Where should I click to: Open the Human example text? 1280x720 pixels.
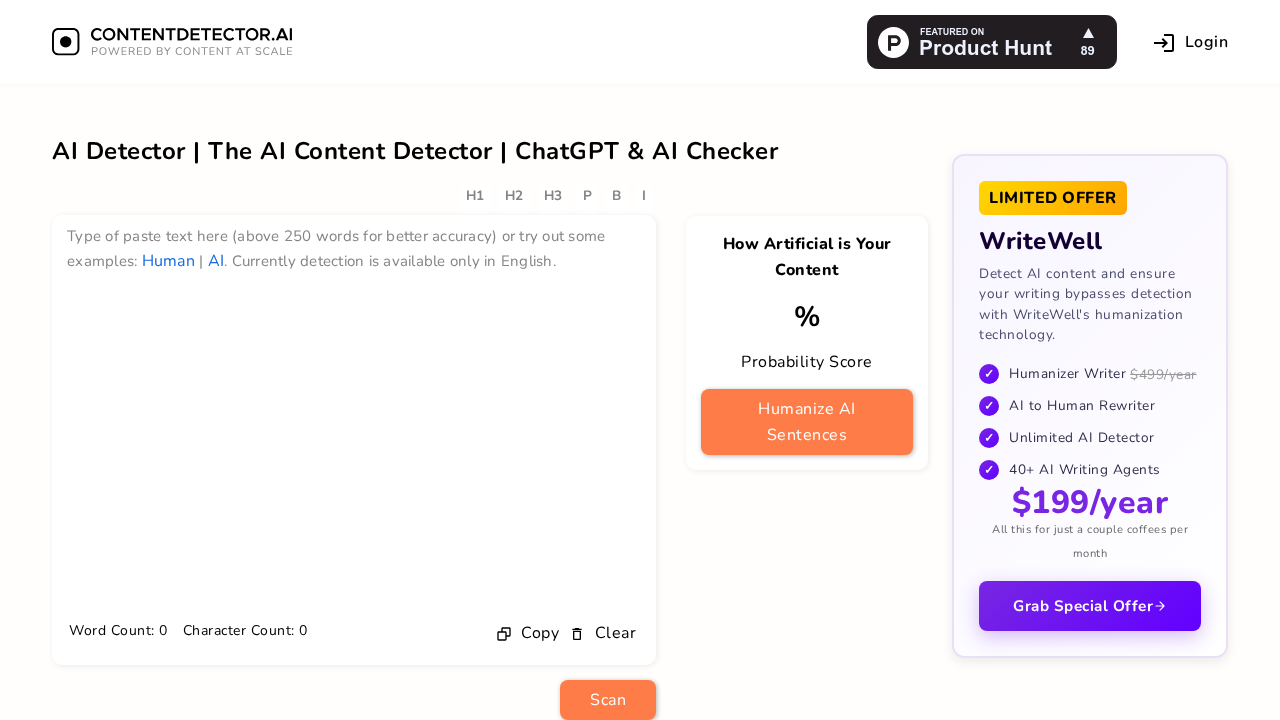(168, 261)
